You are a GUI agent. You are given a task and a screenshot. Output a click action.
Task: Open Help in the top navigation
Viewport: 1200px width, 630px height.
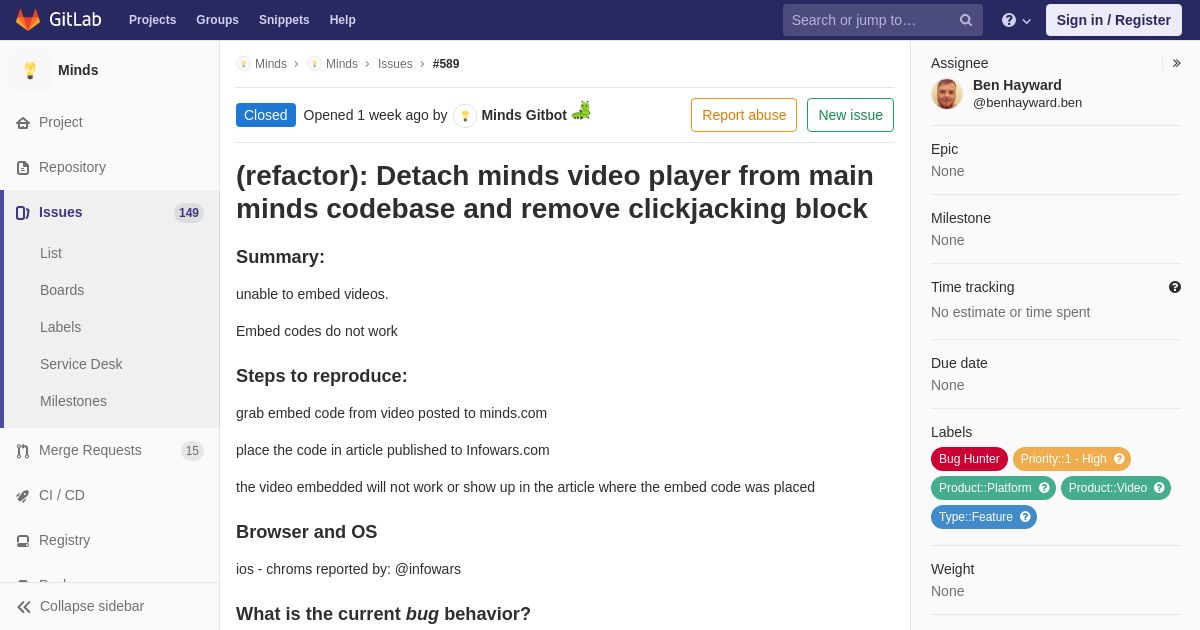click(343, 20)
